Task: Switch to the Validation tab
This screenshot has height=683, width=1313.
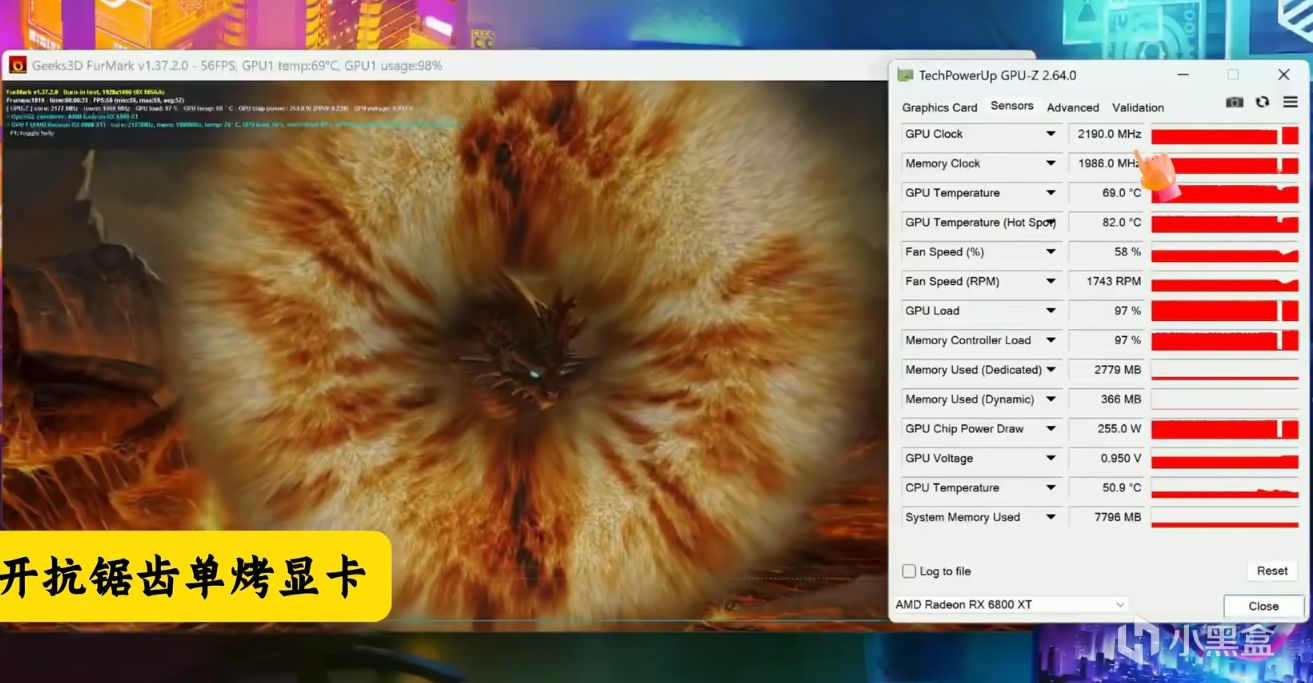Action: (x=1138, y=107)
